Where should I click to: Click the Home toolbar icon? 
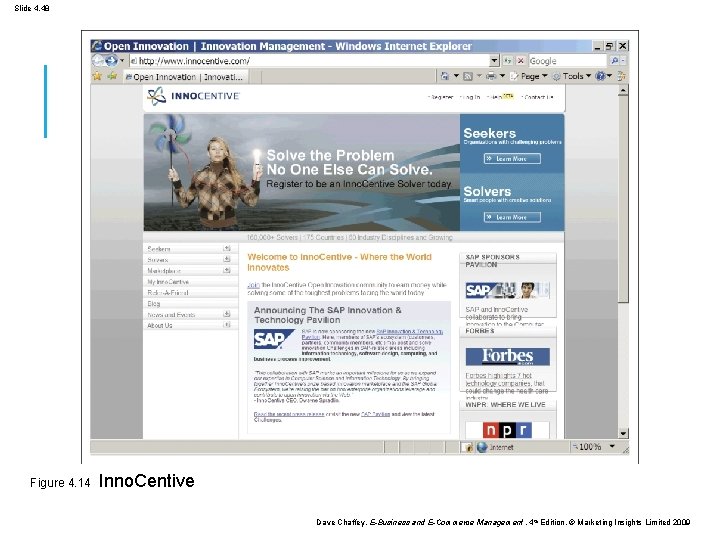[444, 76]
